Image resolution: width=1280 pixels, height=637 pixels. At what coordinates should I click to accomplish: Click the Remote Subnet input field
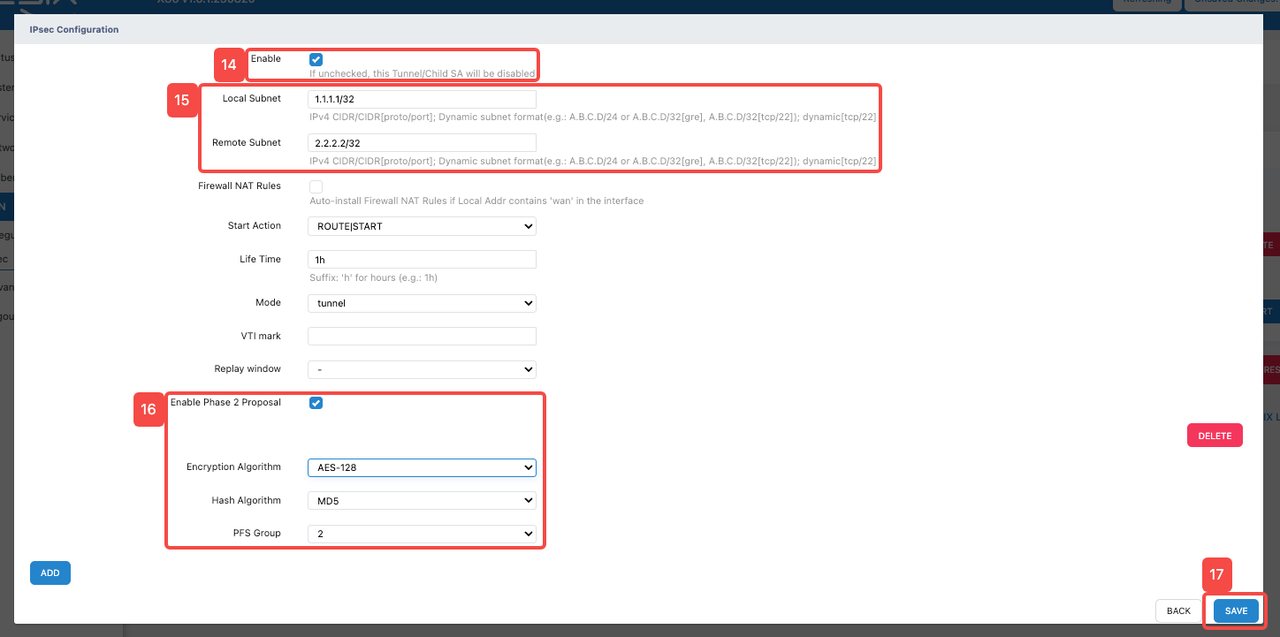[x=421, y=143]
